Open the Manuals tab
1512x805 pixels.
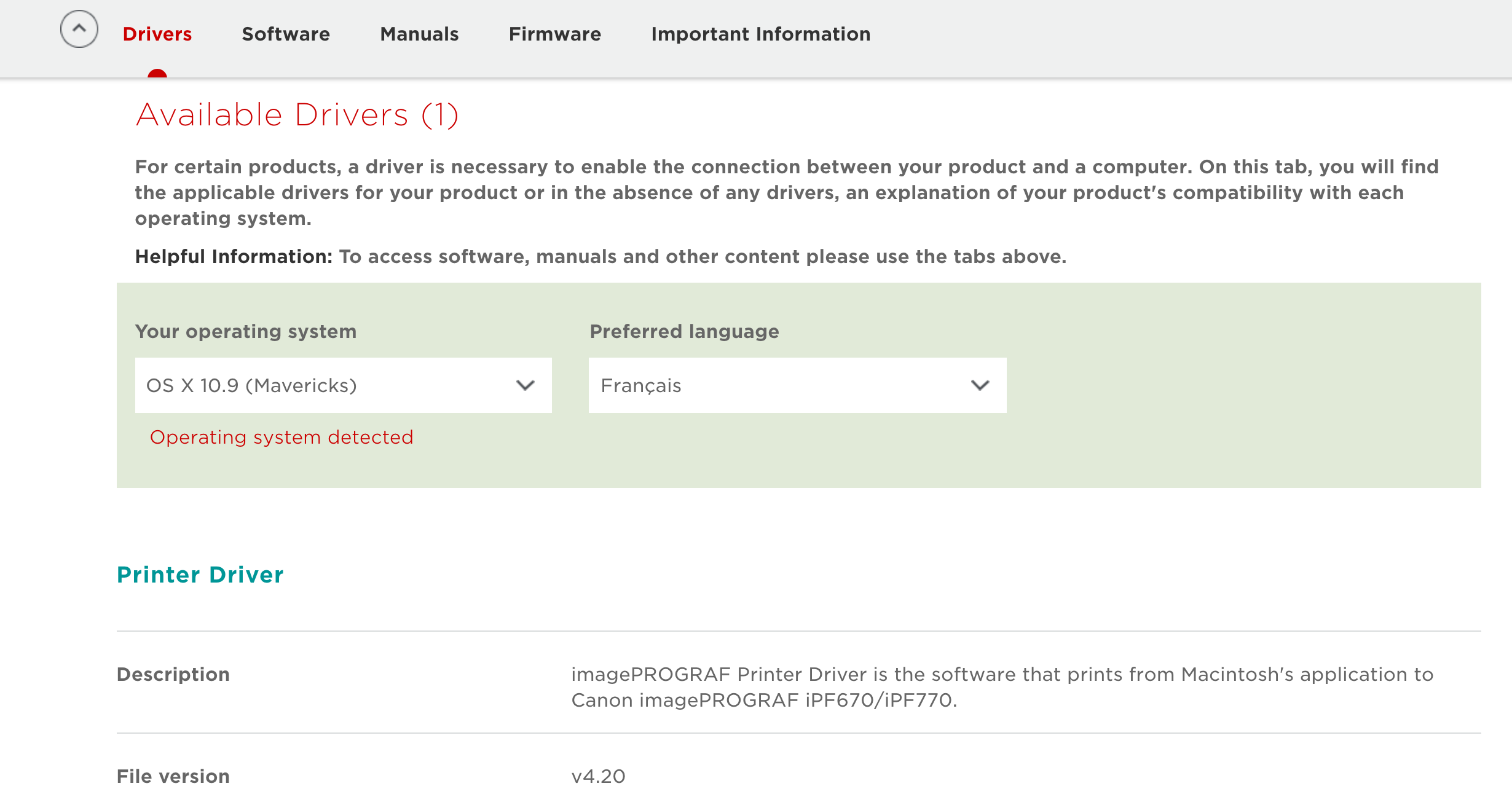419,34
